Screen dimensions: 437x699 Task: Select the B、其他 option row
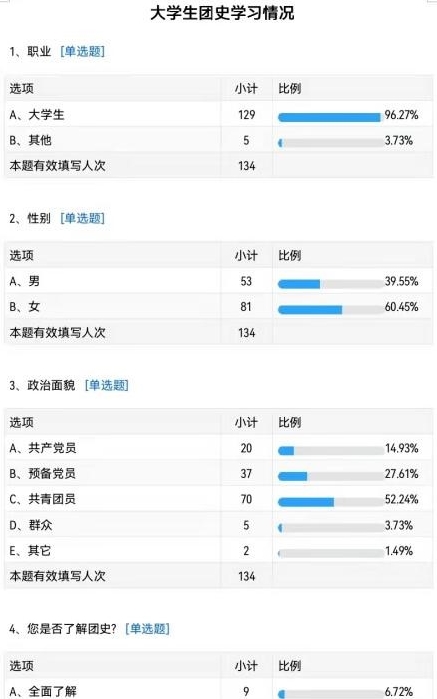218,140
